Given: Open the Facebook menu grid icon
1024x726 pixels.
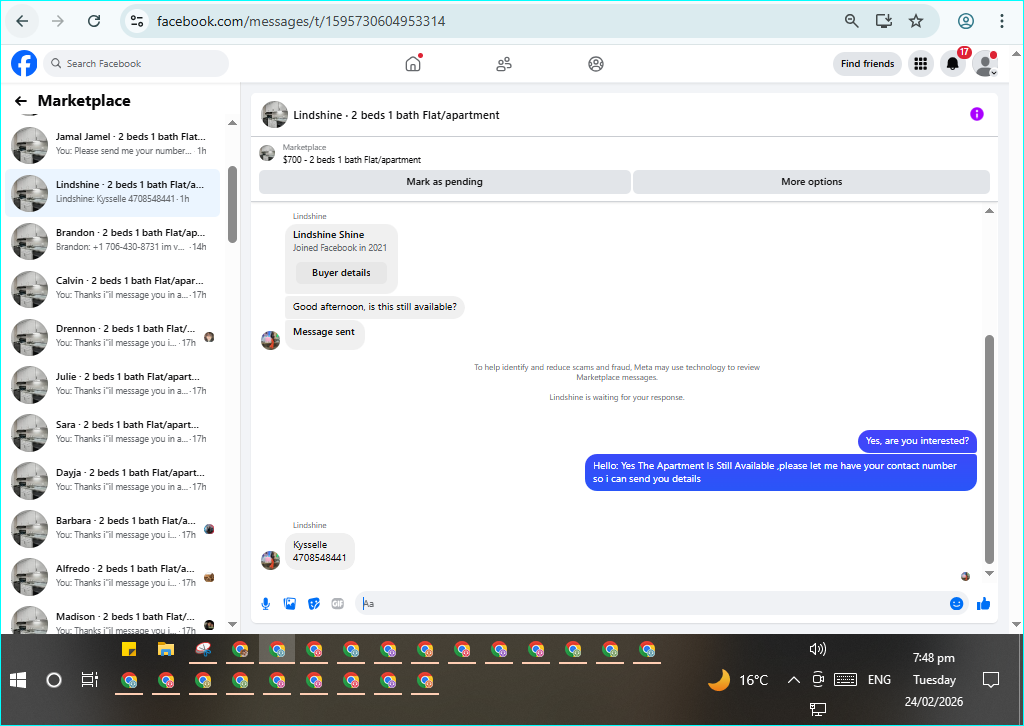Looking at the screenshot, I should click(920, 63).
